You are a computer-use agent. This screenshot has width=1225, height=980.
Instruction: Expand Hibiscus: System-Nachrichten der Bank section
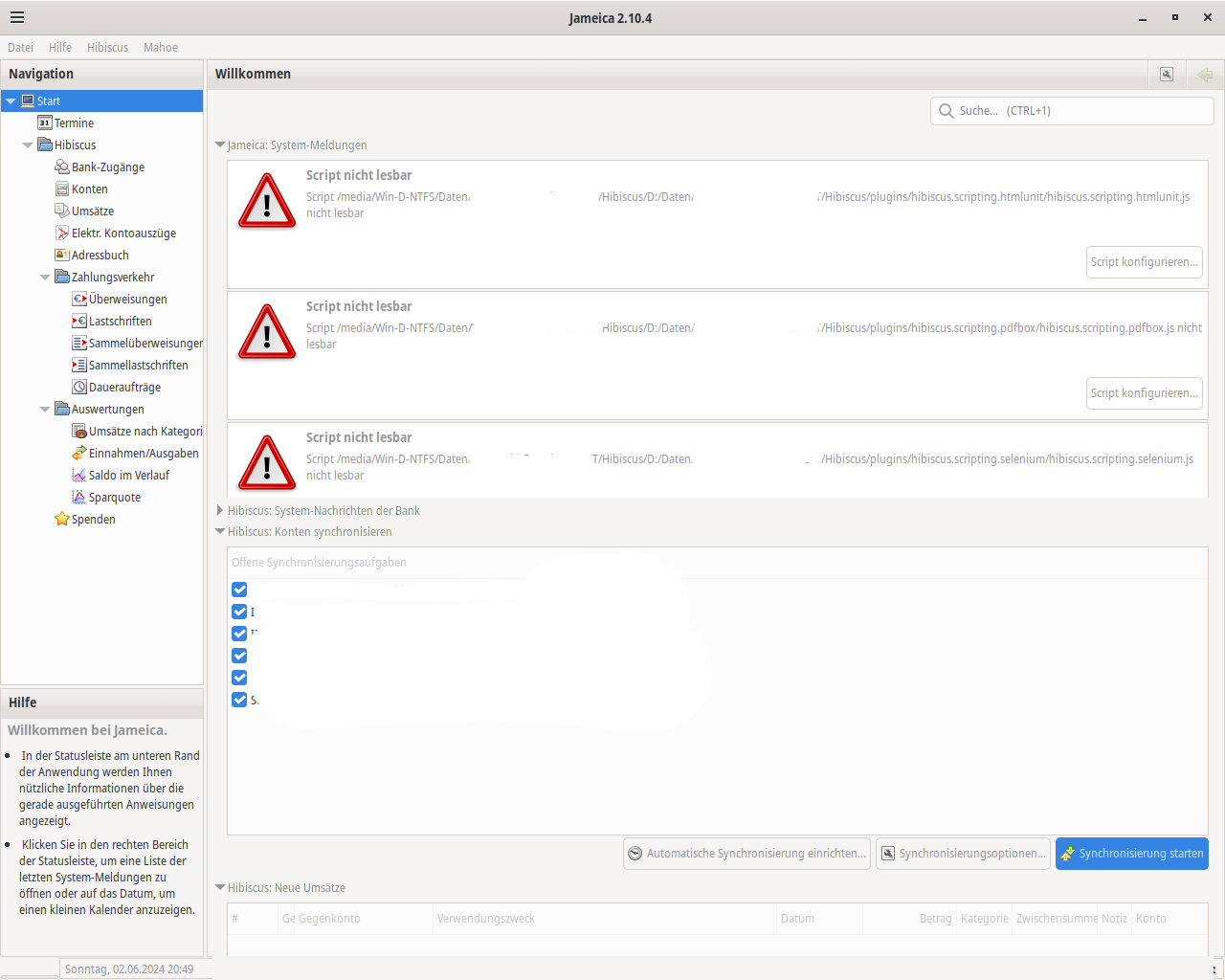pos(220,510)
